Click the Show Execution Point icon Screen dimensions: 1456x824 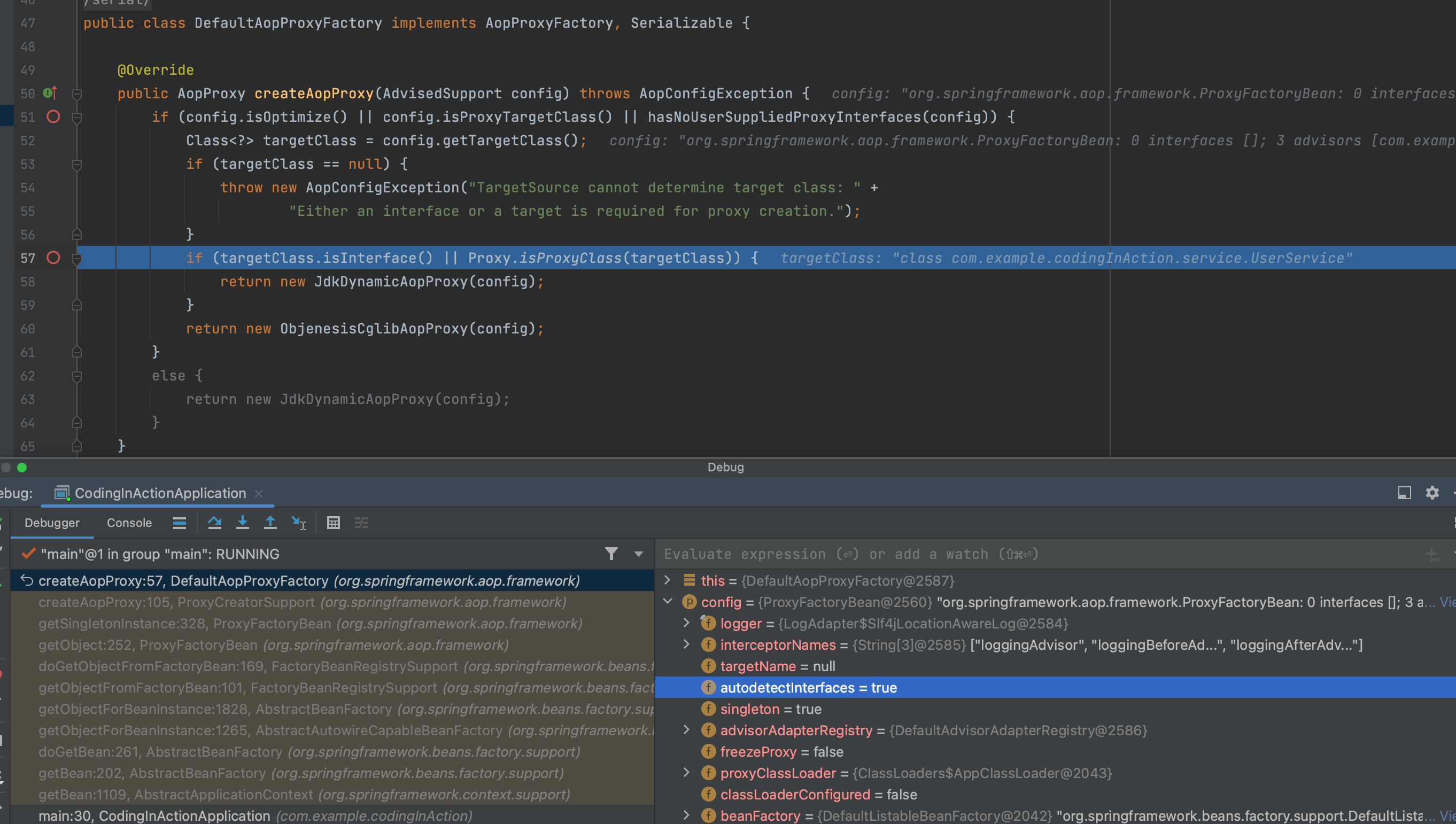[180, 523]
